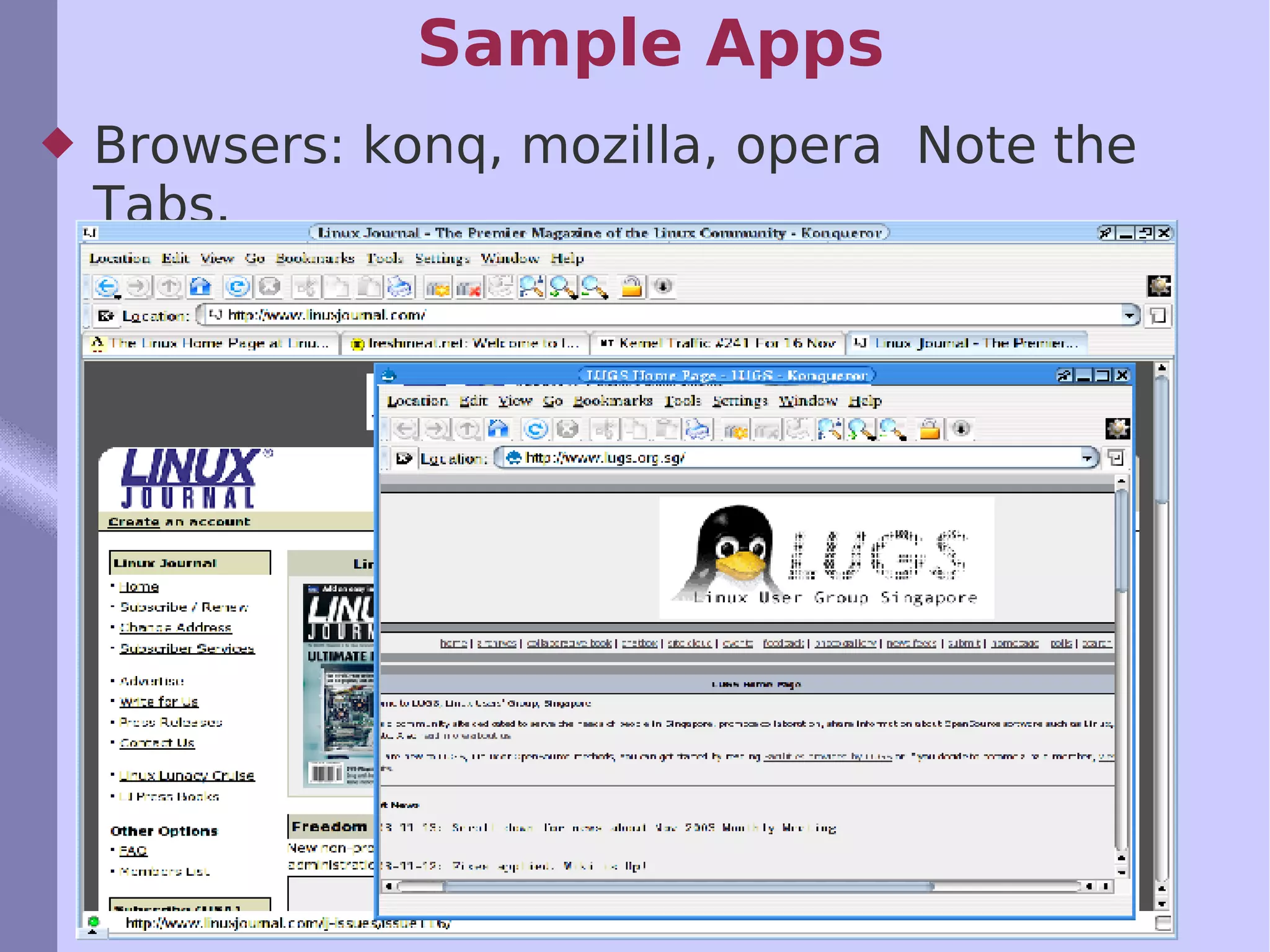Click Up arrow in Linux Journal window toolbar

pos(169,287)
